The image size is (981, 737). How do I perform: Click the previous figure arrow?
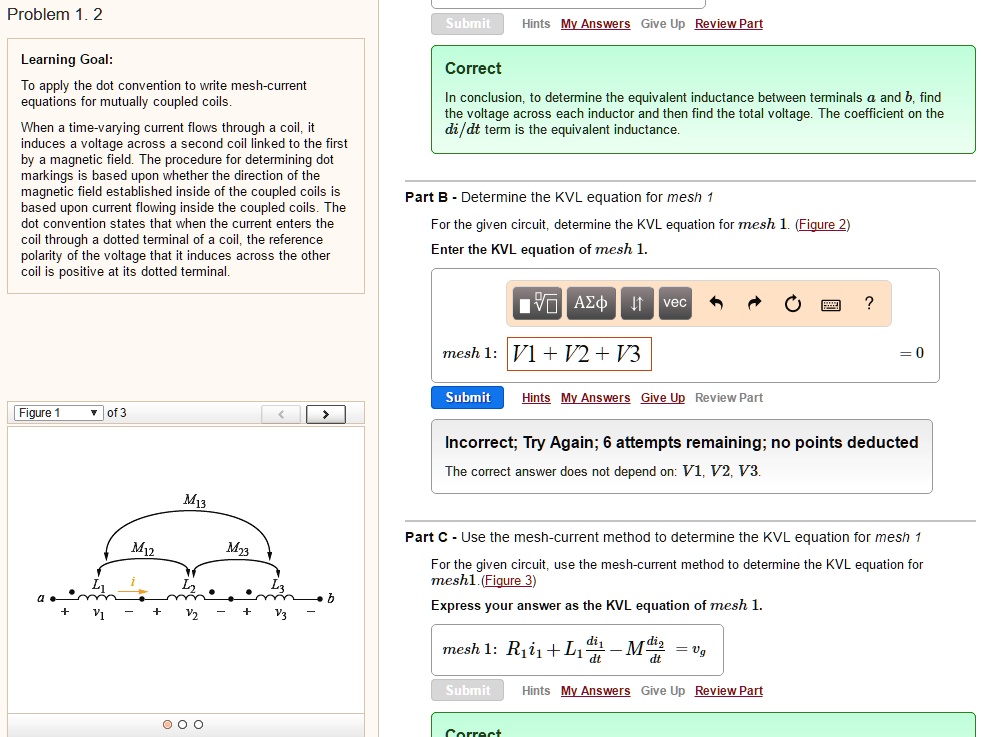click(x=281, y=412)
